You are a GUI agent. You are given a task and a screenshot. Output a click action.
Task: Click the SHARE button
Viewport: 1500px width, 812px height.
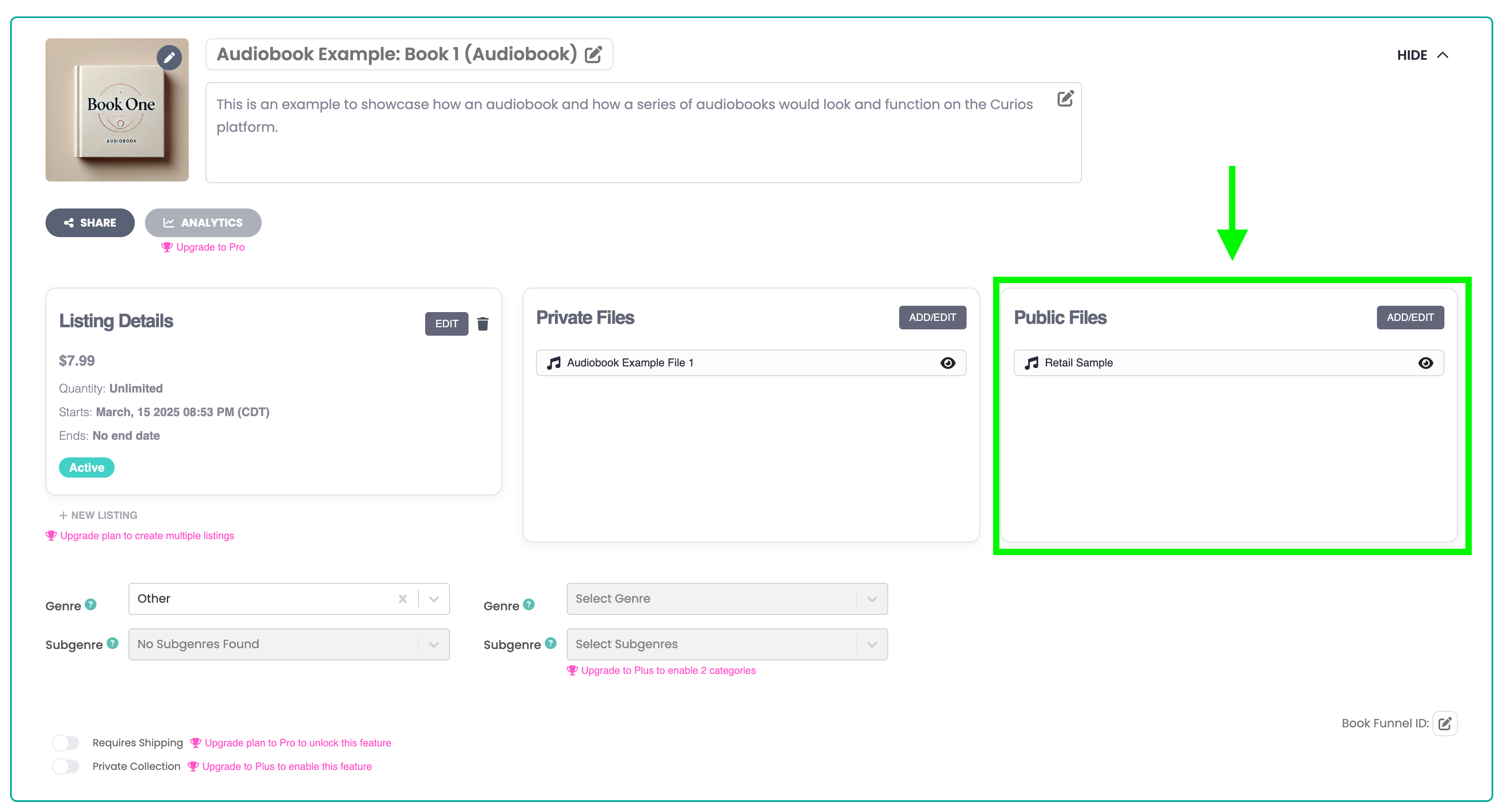(90, 223)
